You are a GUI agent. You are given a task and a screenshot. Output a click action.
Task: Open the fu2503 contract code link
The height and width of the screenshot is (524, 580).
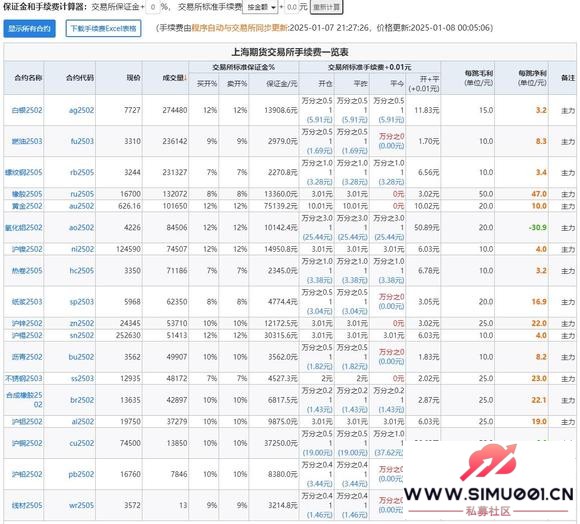tap(82, 141)
